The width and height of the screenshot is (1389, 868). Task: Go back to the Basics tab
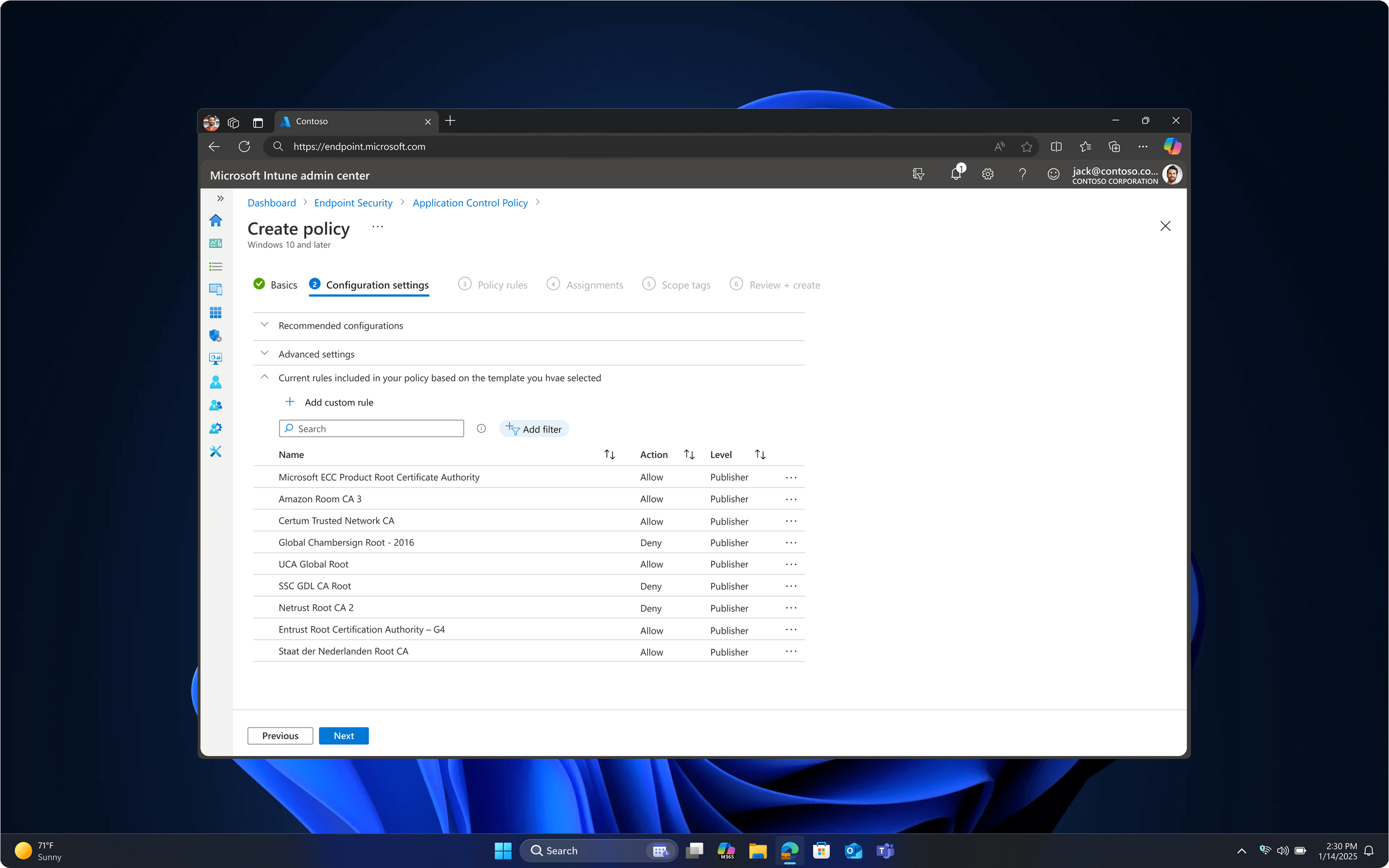coord(284,284)
